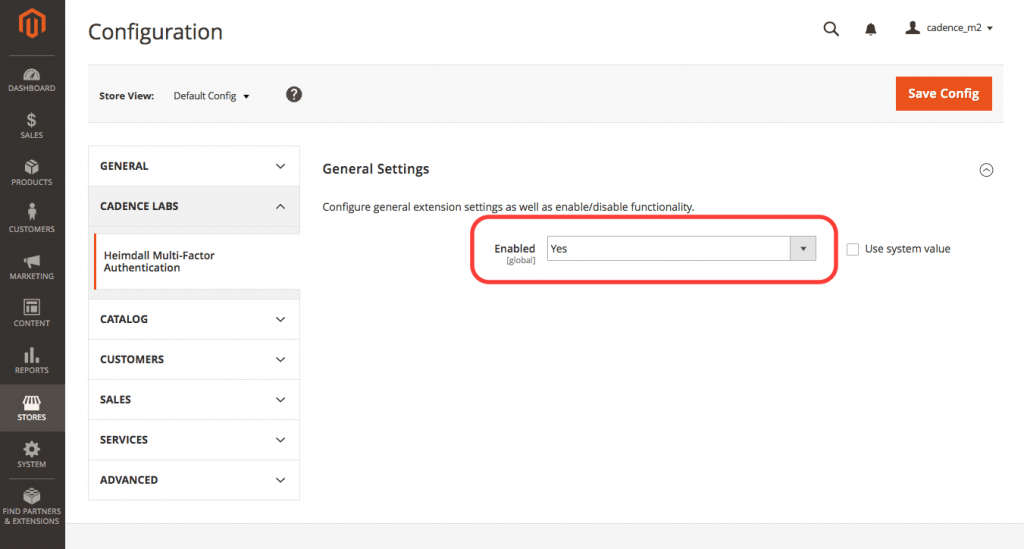Expand the ADVANCED configuration tab
Viewport: 1024px width, 549px height.
click(194, 480)
